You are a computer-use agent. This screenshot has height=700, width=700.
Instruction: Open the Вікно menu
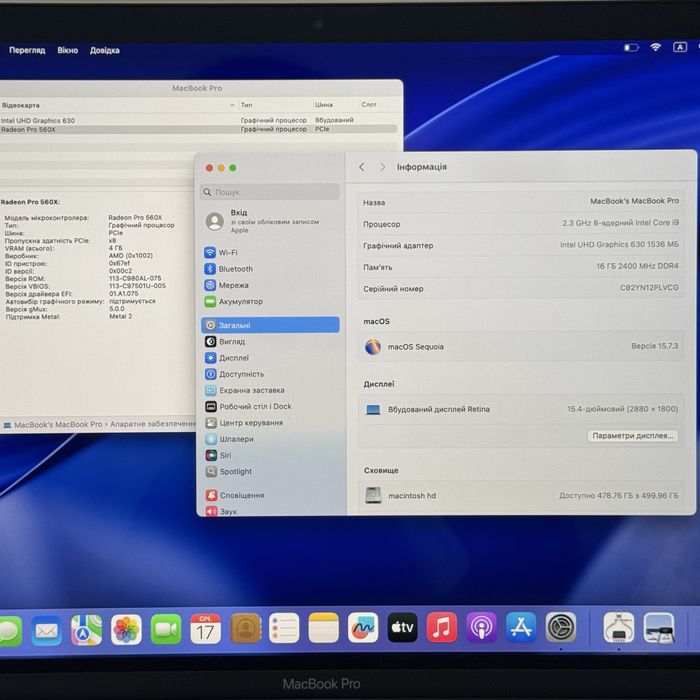(x=67, y=50)
